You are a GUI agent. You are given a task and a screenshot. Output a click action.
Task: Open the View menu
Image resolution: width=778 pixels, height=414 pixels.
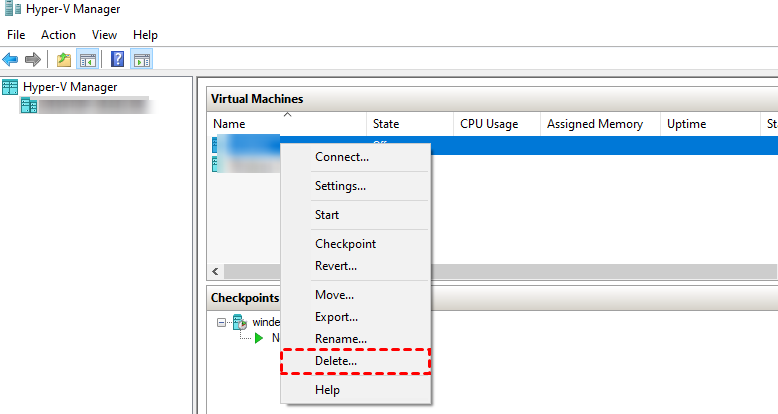click(104, 35)
